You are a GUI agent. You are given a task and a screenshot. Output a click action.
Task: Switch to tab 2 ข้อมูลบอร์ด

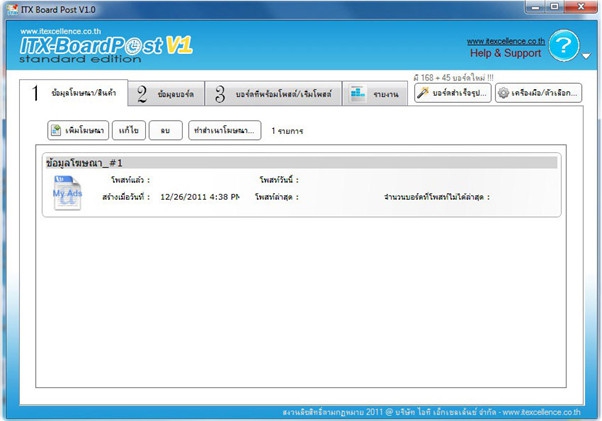coord(166,93)
